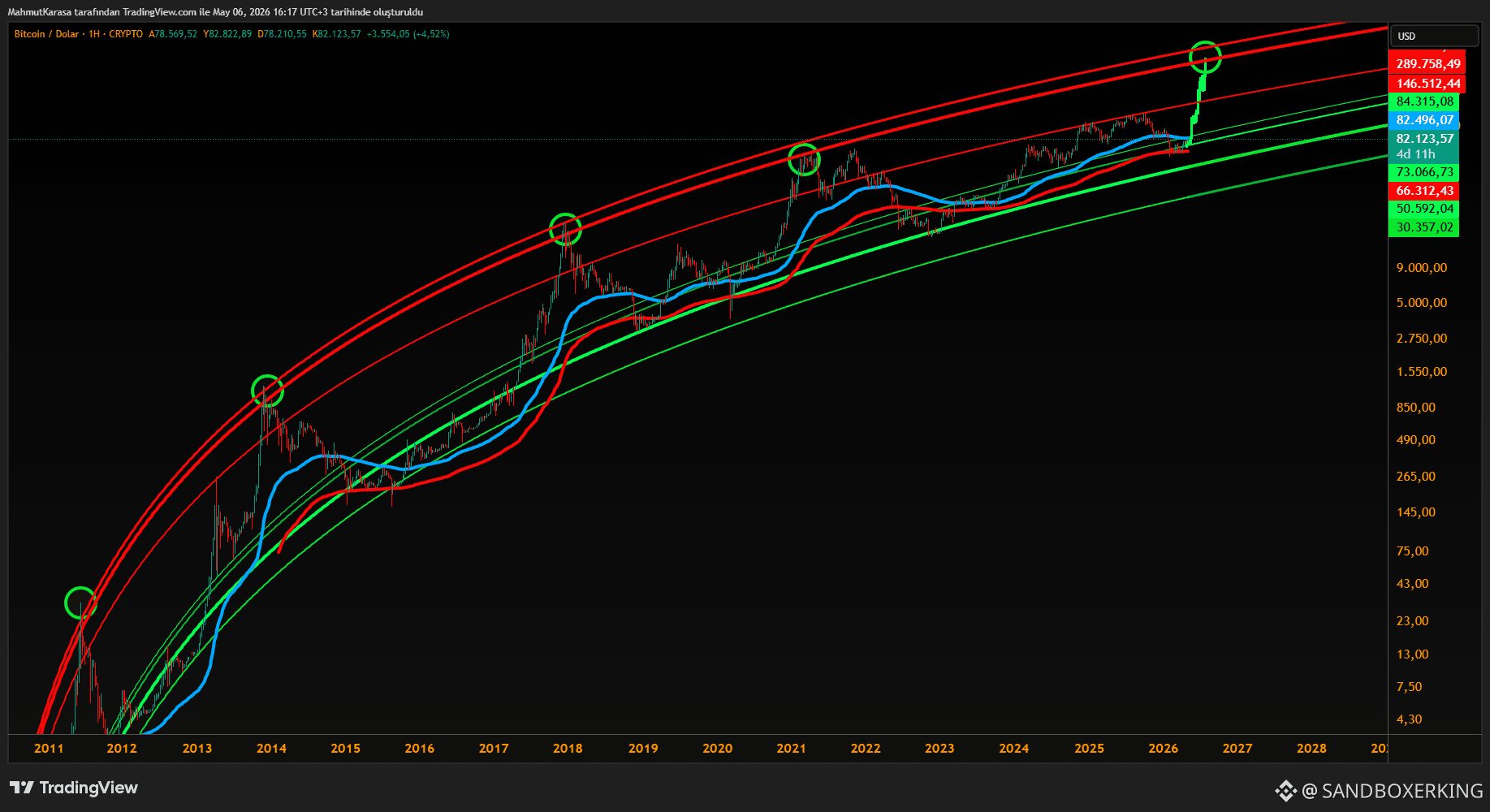Screen dimensions: 1490x812
Task: Select the 2015 year on the time axis
Action: tap(346, 749)
